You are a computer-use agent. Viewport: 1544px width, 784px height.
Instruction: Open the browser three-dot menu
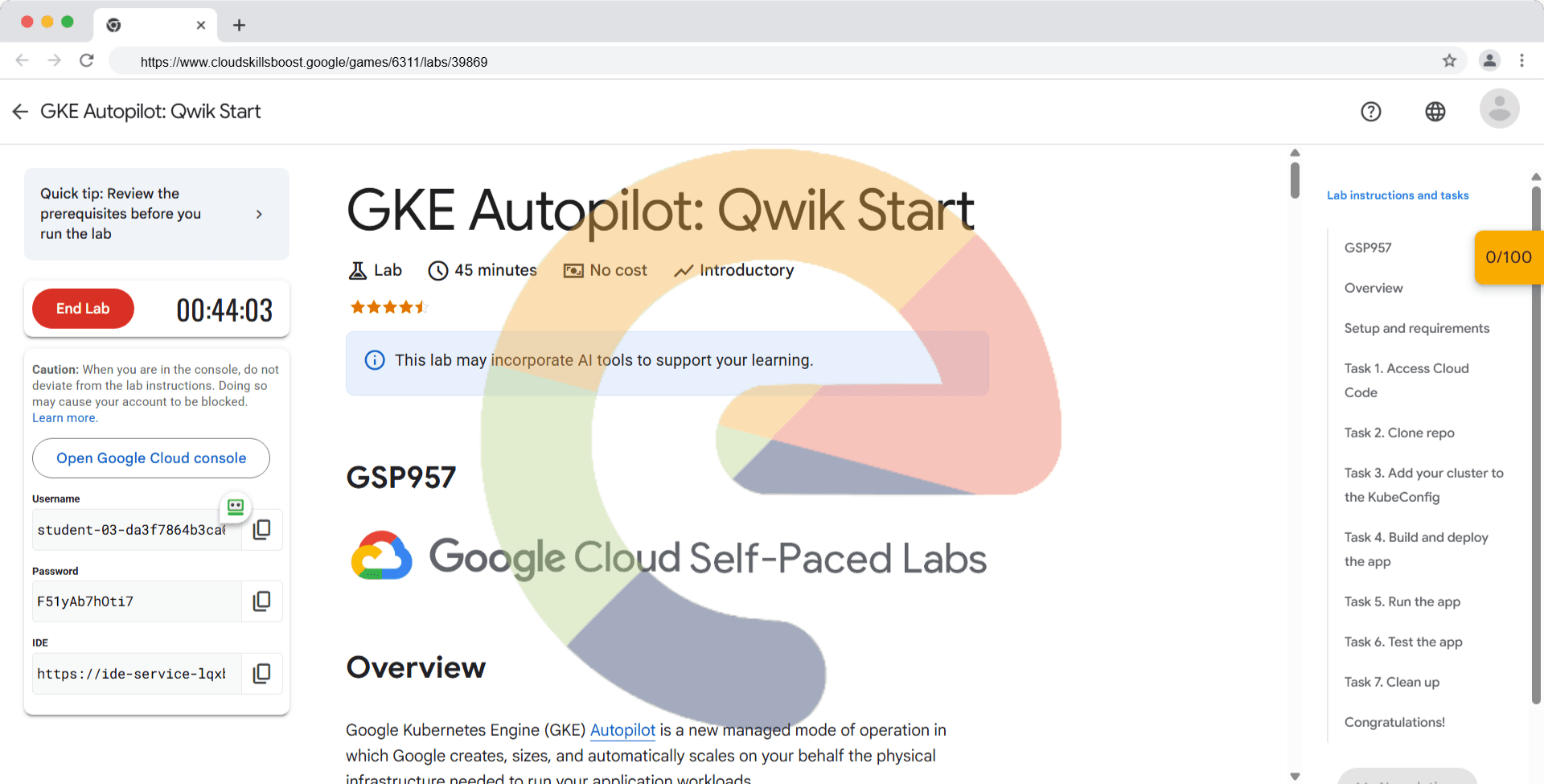pyautogui.click(x=1521, y=61)
